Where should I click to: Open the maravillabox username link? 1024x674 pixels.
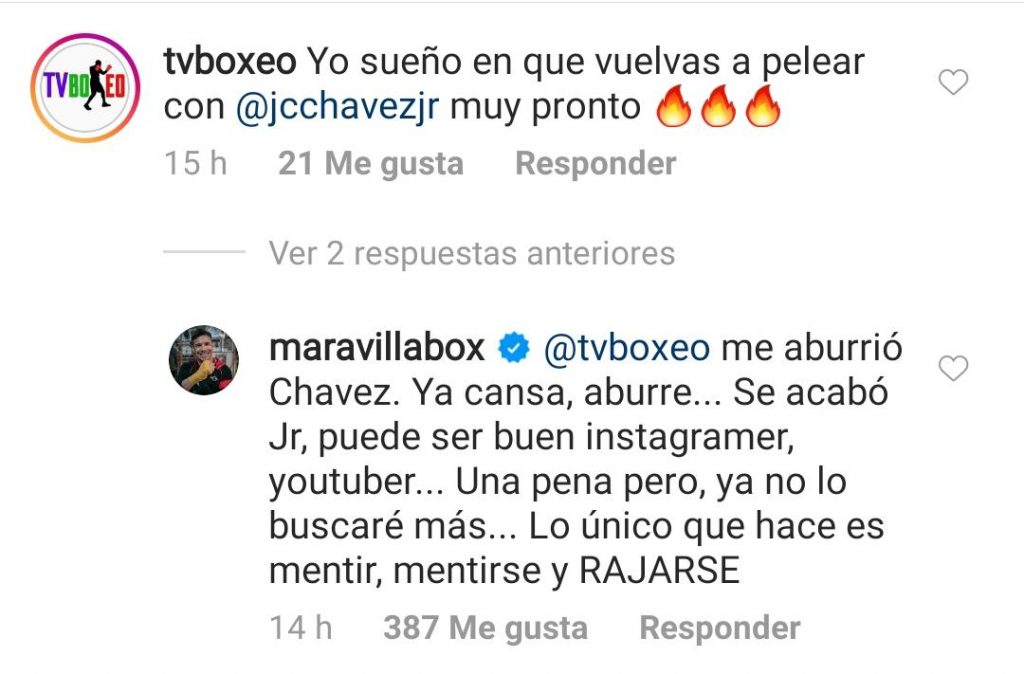click(x=377, y=347)
